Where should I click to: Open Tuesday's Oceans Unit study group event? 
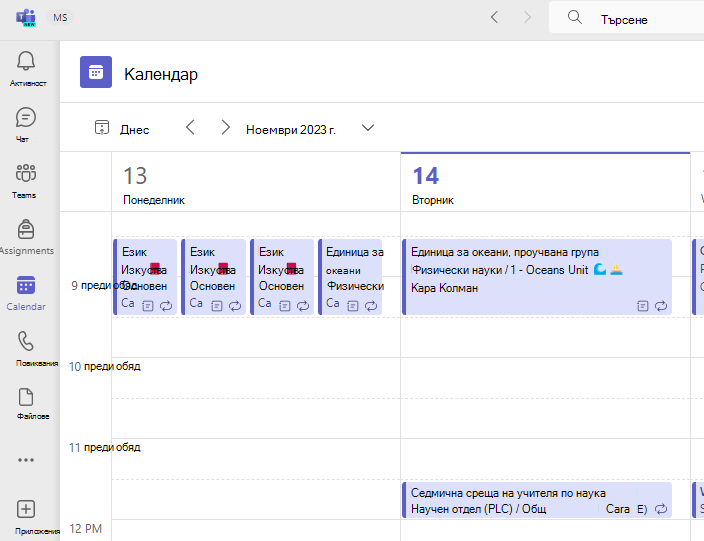(537, 277)
